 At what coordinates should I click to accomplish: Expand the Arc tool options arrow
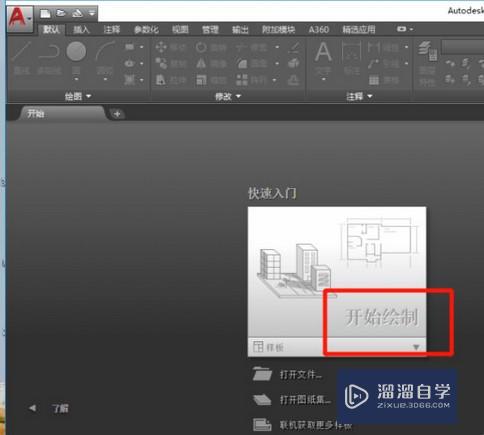105,79
